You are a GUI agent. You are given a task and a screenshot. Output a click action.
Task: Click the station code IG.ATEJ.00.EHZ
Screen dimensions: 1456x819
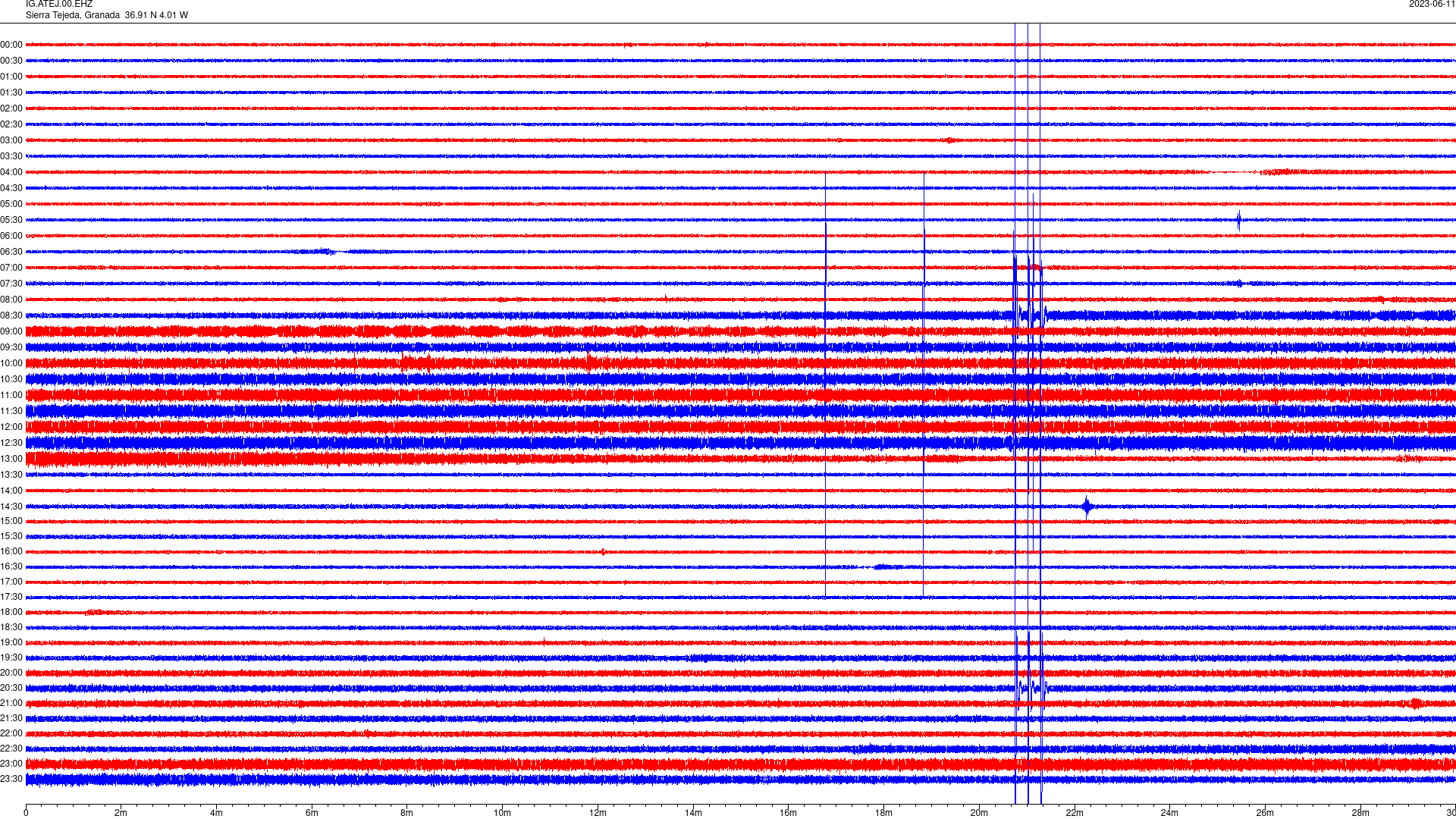point(59,4)
